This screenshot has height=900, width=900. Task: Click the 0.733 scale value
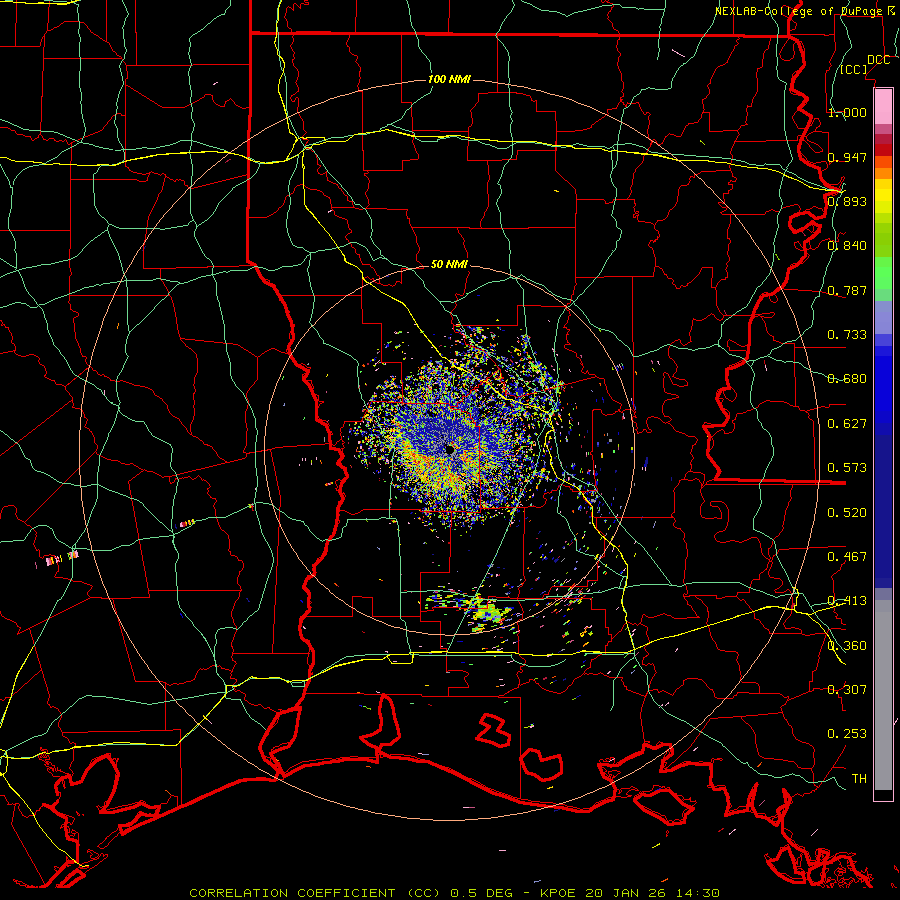point(847,335)
